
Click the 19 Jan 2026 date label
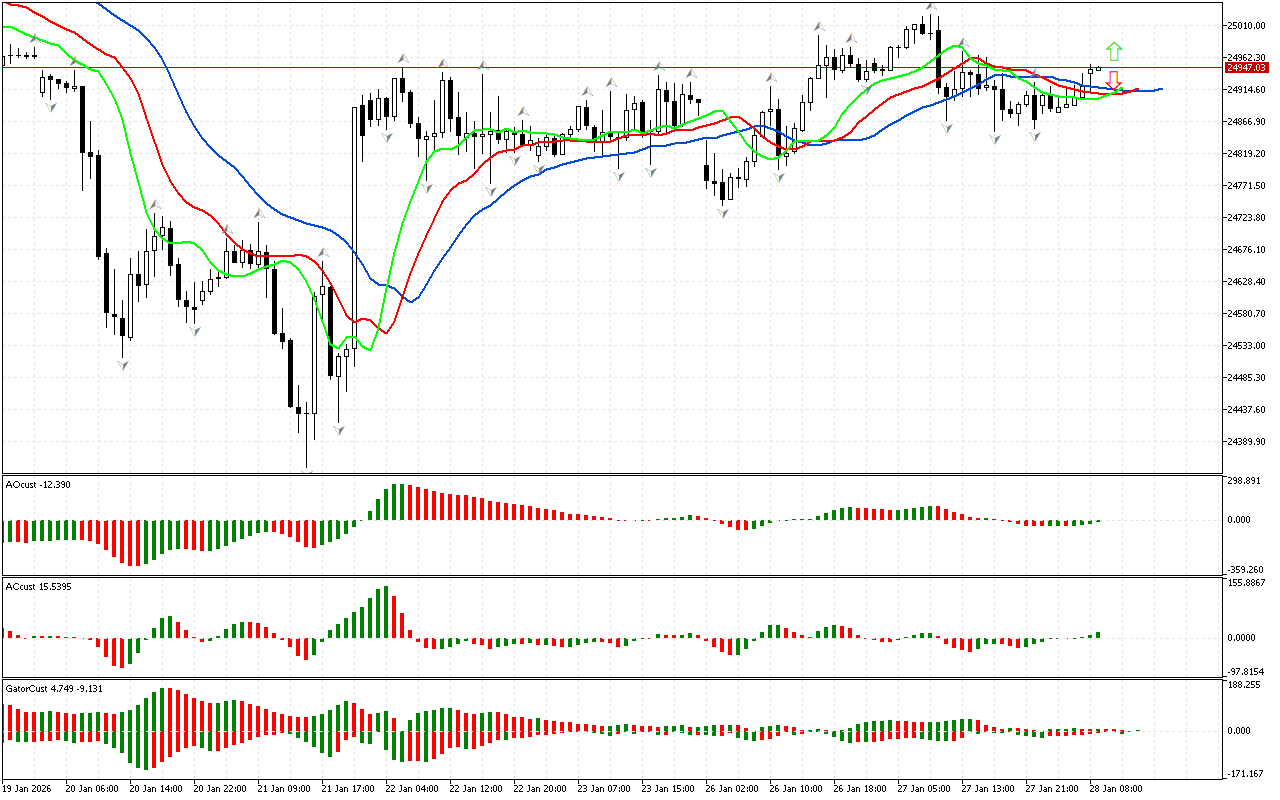coord(27,788)
